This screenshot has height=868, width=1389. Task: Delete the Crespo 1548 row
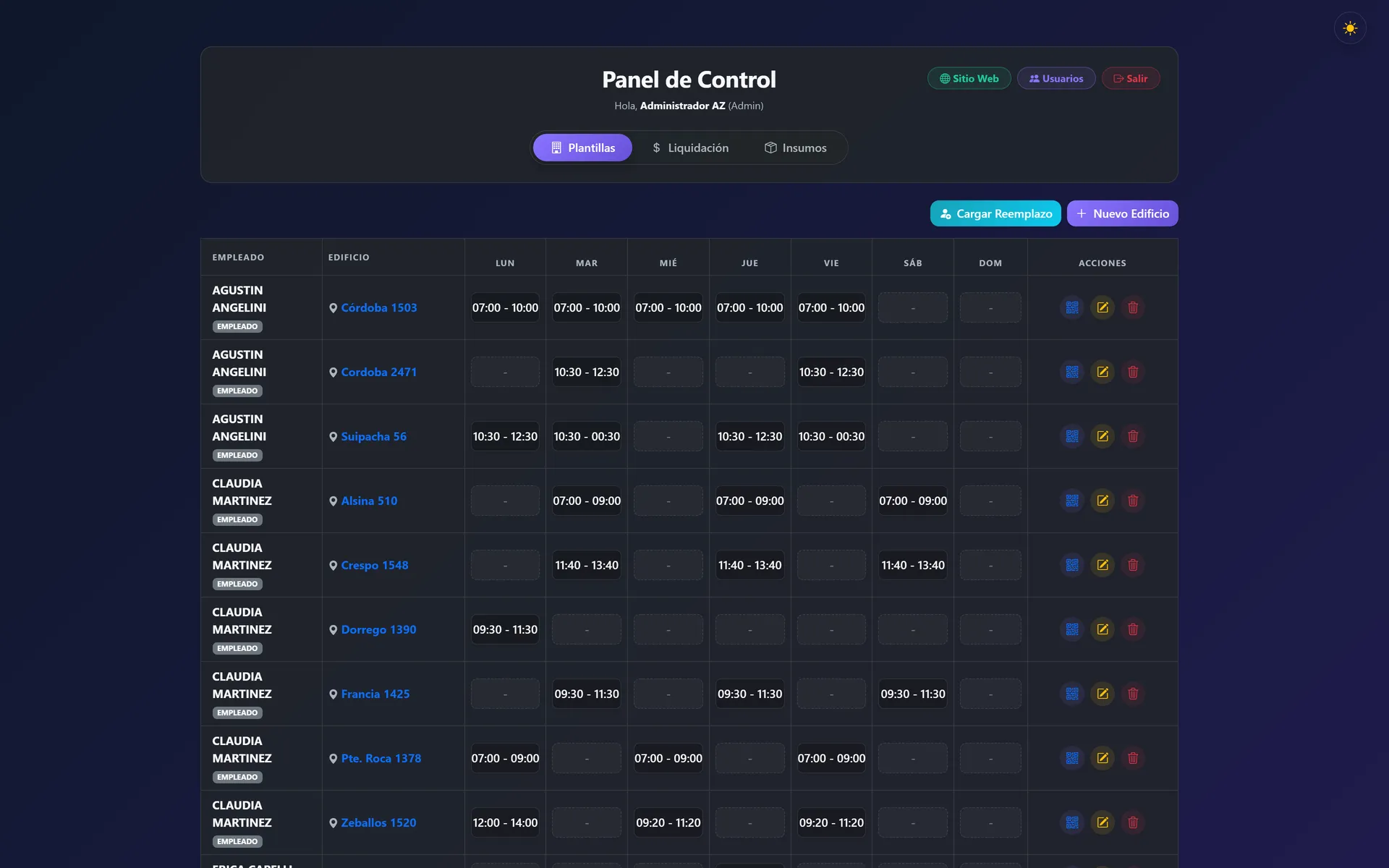(1133, 565)
